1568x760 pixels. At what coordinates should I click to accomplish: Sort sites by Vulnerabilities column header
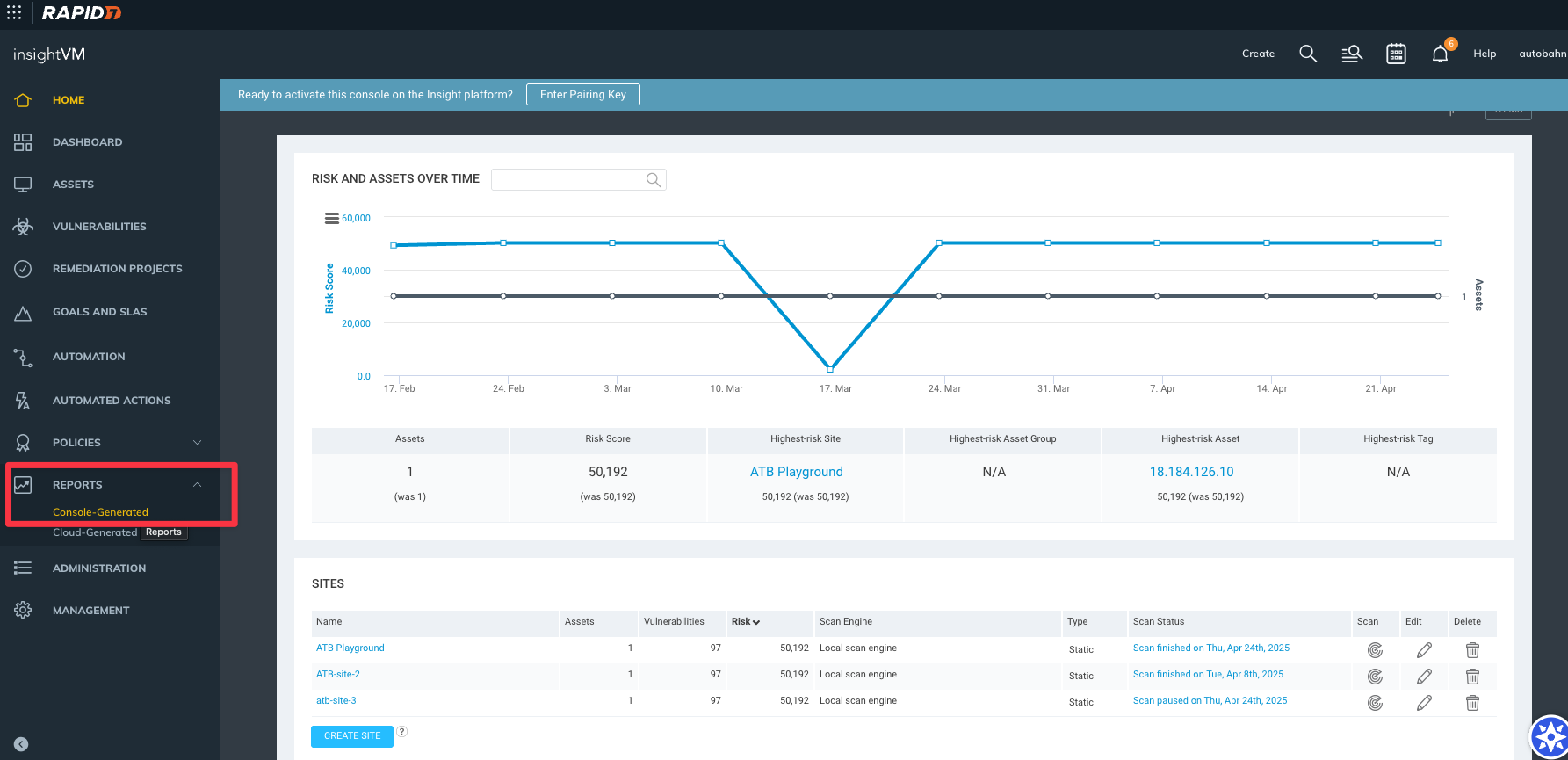tap(674, 622)
